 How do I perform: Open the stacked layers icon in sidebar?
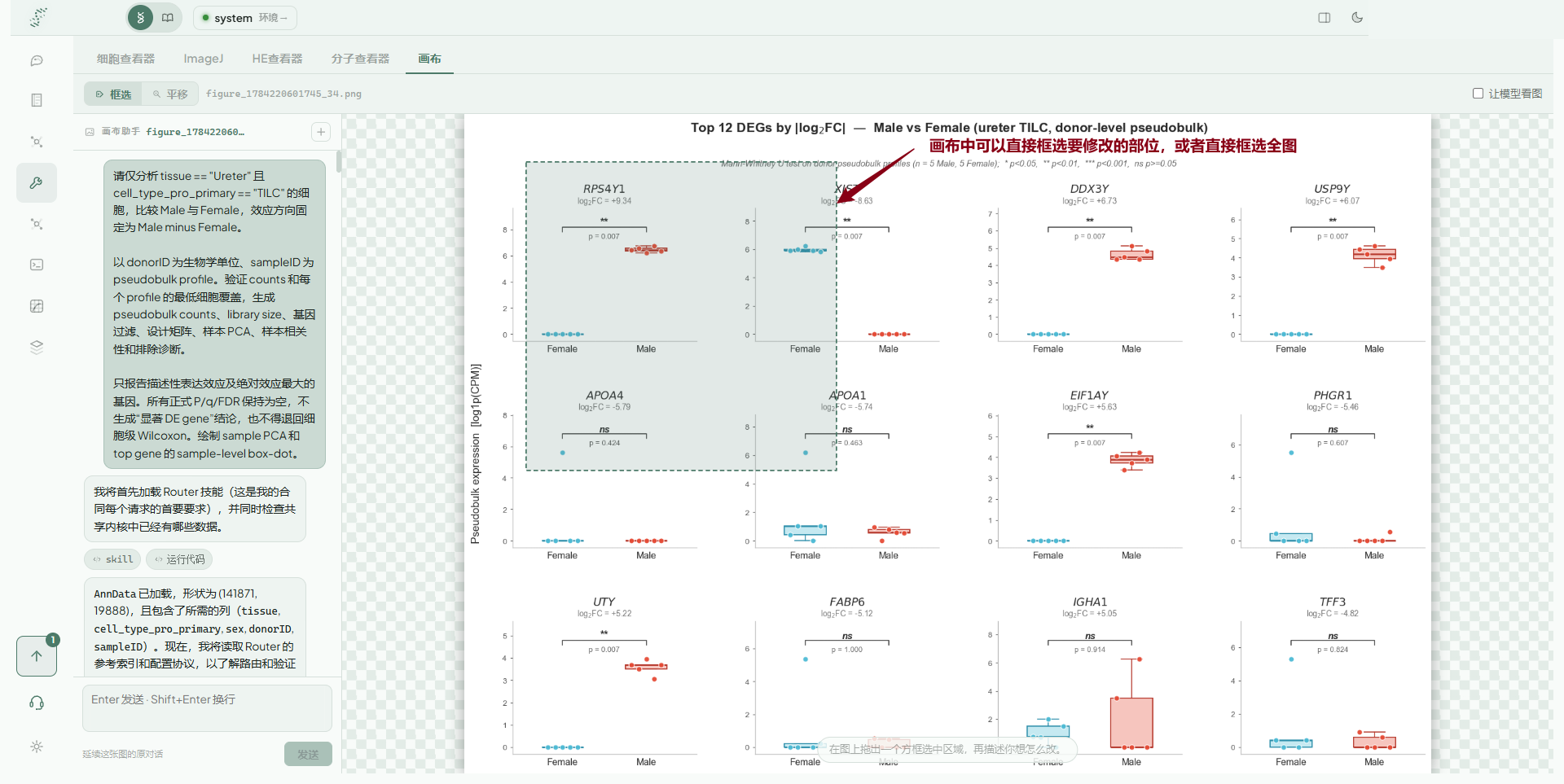(x=37, y=347)
